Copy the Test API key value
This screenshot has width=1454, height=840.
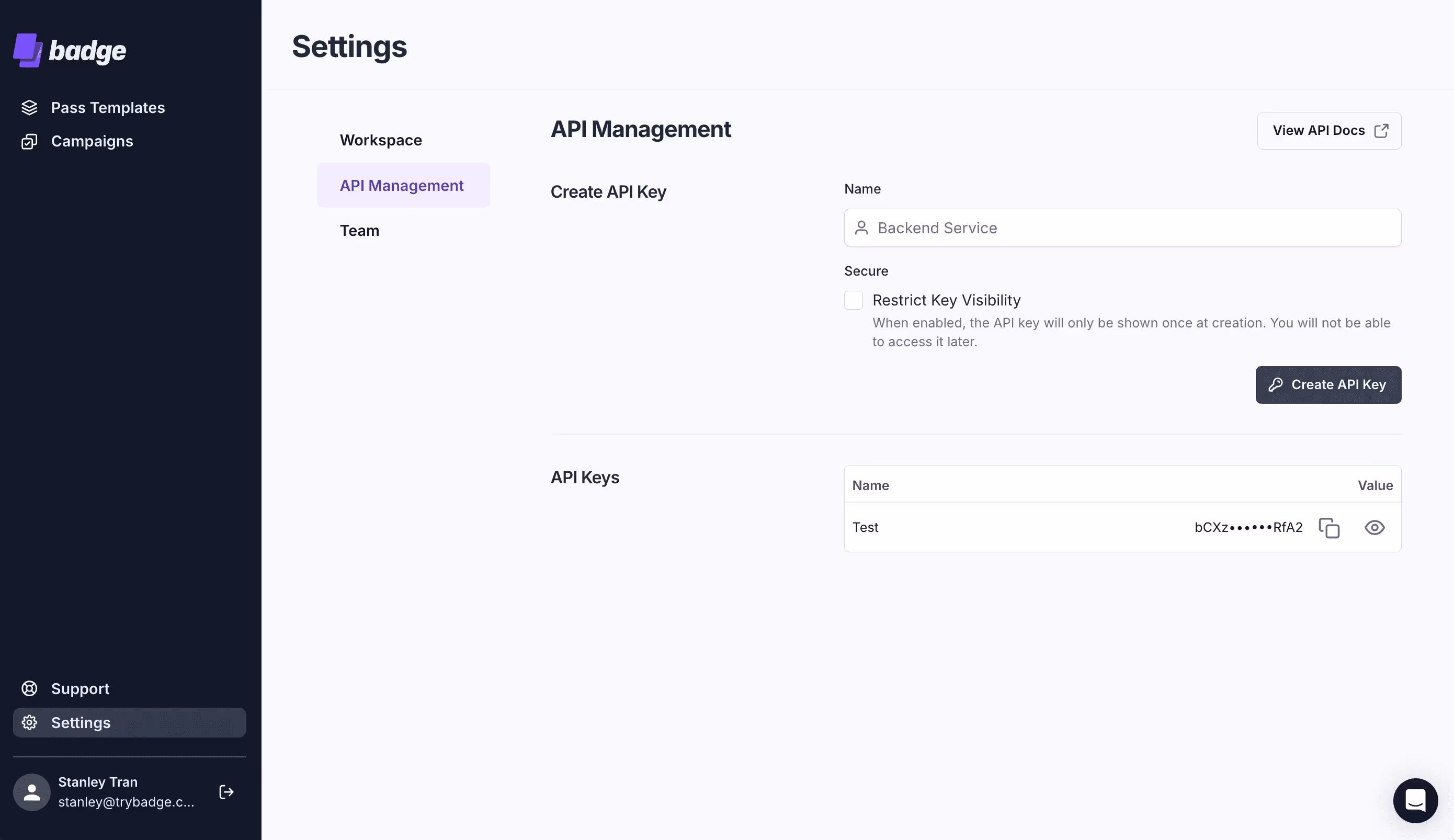1329,527
